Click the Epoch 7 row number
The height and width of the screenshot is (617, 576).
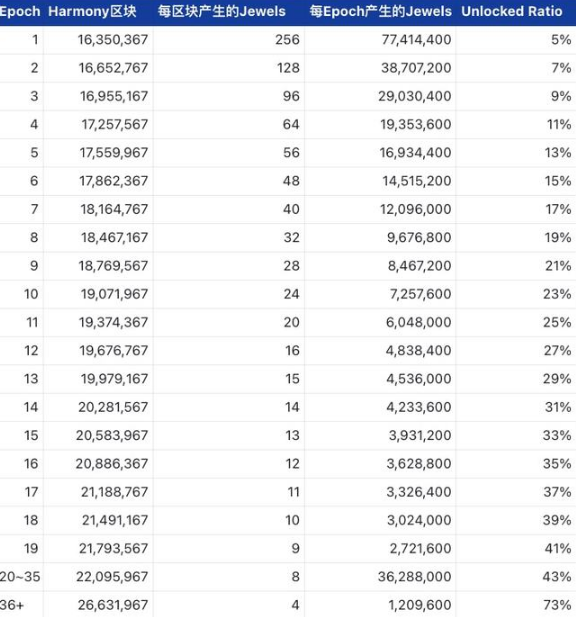tap(35, 209)
